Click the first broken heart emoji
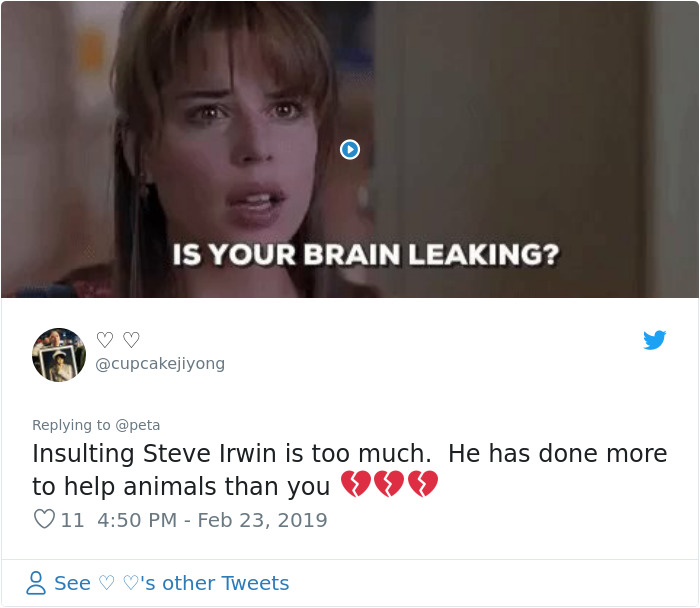 (x=356, y=483)
